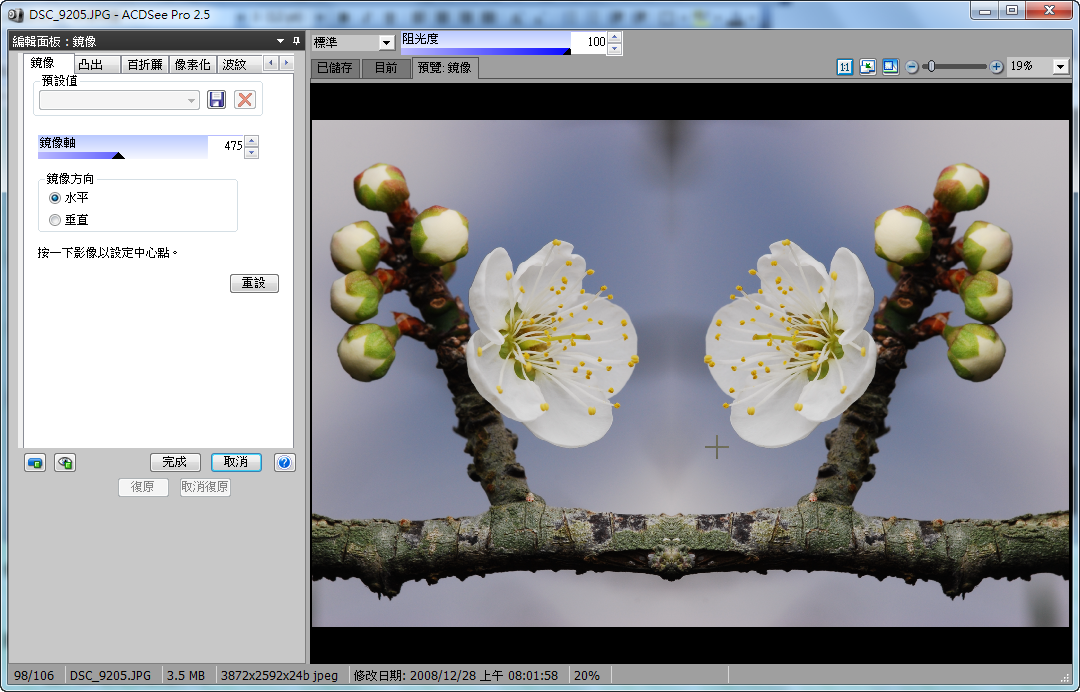Pin the edit panel with the pushpin
Image resolution: width=1080 pixels, height=692 pixels.
[296, 41]
